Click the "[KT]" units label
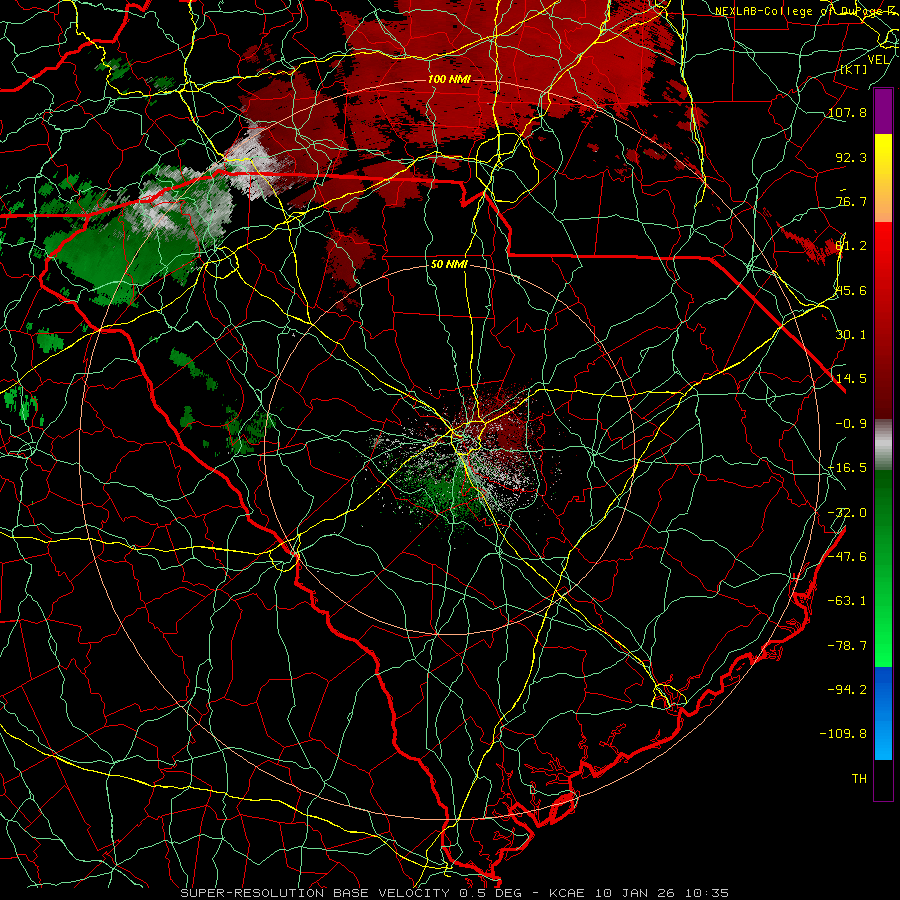 tap(854, 69)
